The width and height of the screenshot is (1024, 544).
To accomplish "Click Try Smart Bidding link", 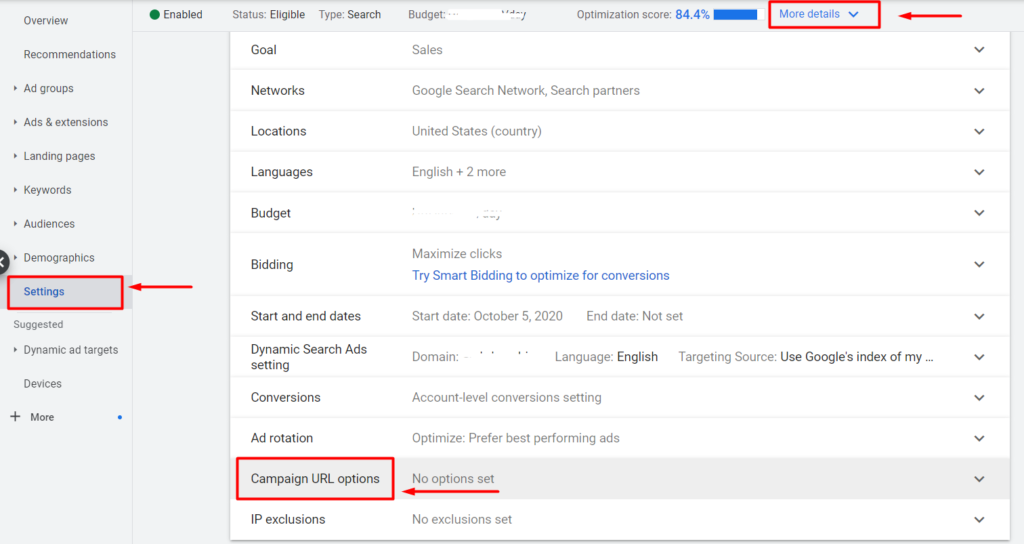I will pyautogui.click(x=541, y=276).
